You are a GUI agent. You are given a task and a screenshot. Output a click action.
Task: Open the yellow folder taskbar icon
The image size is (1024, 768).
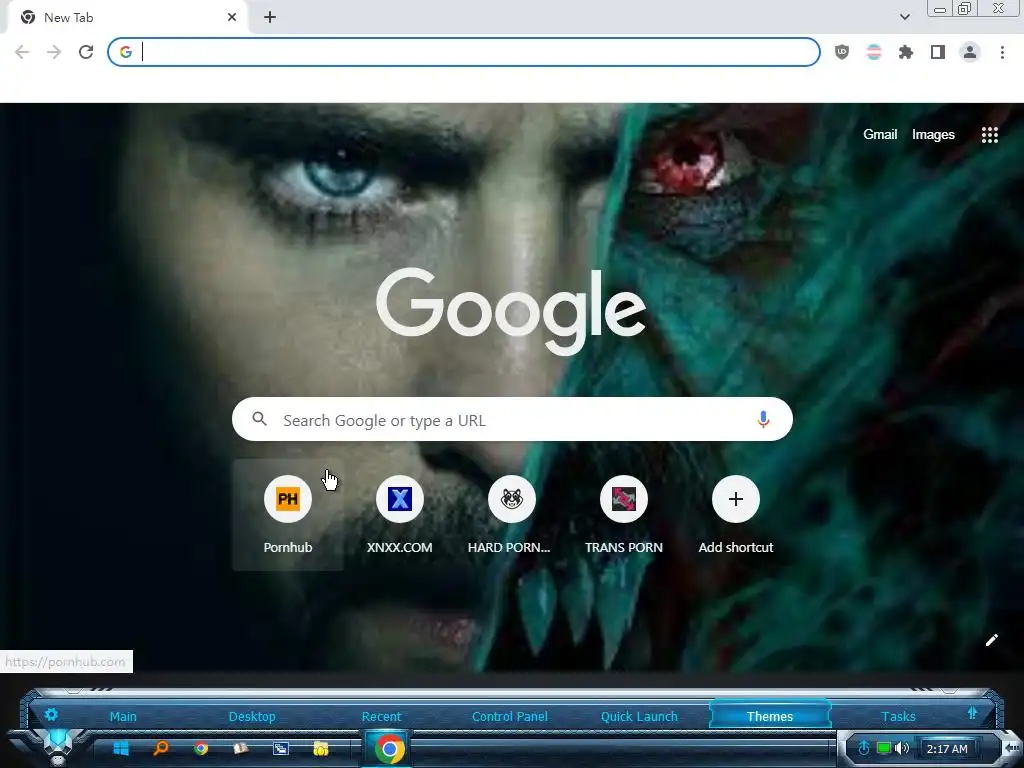click(x=321, y=748)
